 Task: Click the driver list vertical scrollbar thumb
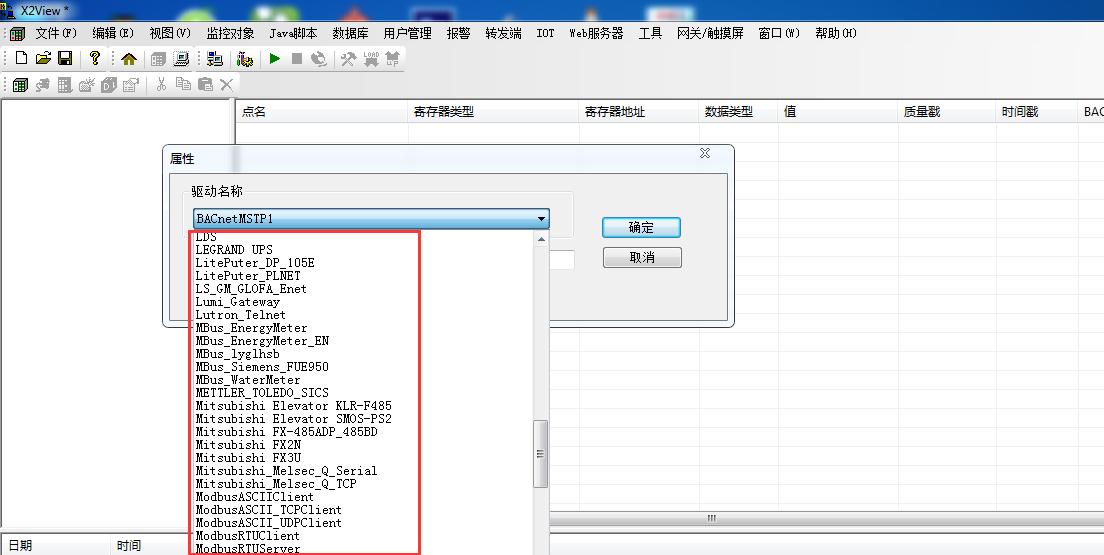click(541, 453)
